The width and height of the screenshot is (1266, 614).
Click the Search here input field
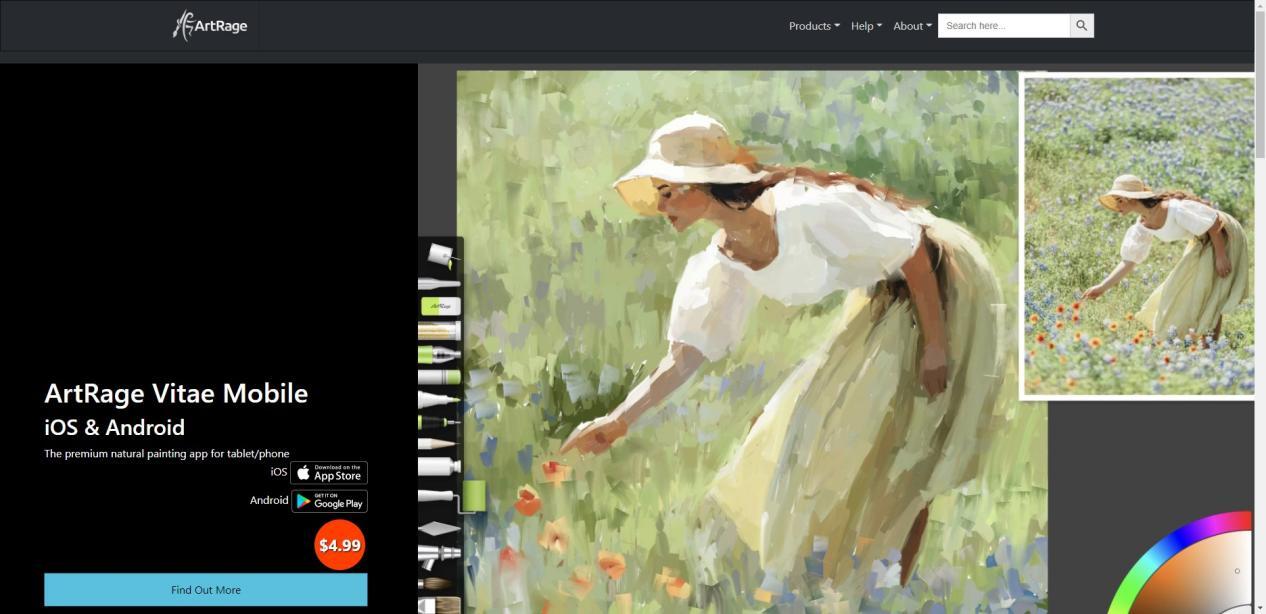(x=1004, y=26)
